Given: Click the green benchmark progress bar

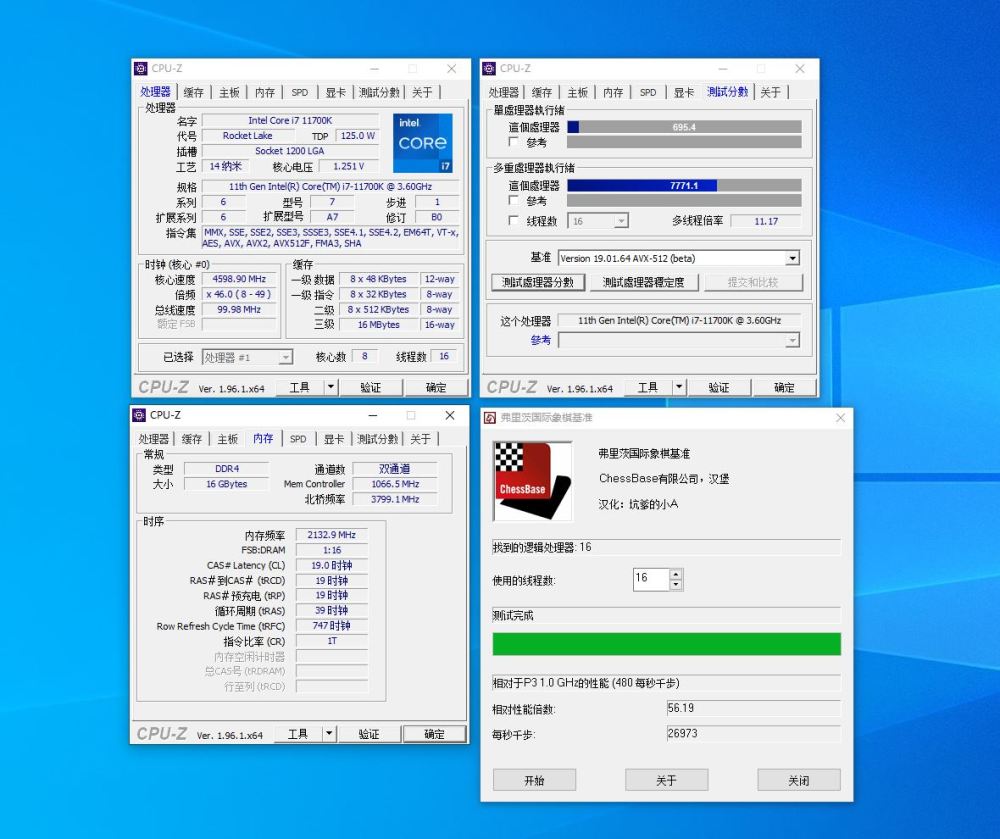Looking at the screenshot, I should coord(667,643).
